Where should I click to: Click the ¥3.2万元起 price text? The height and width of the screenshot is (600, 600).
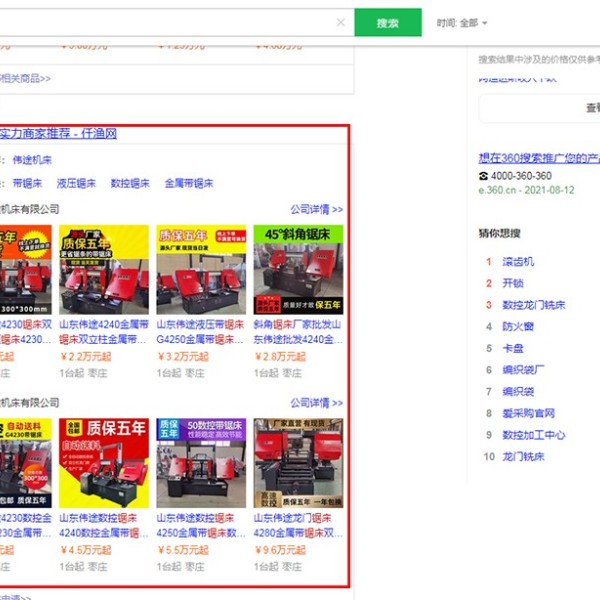(183, 357)
